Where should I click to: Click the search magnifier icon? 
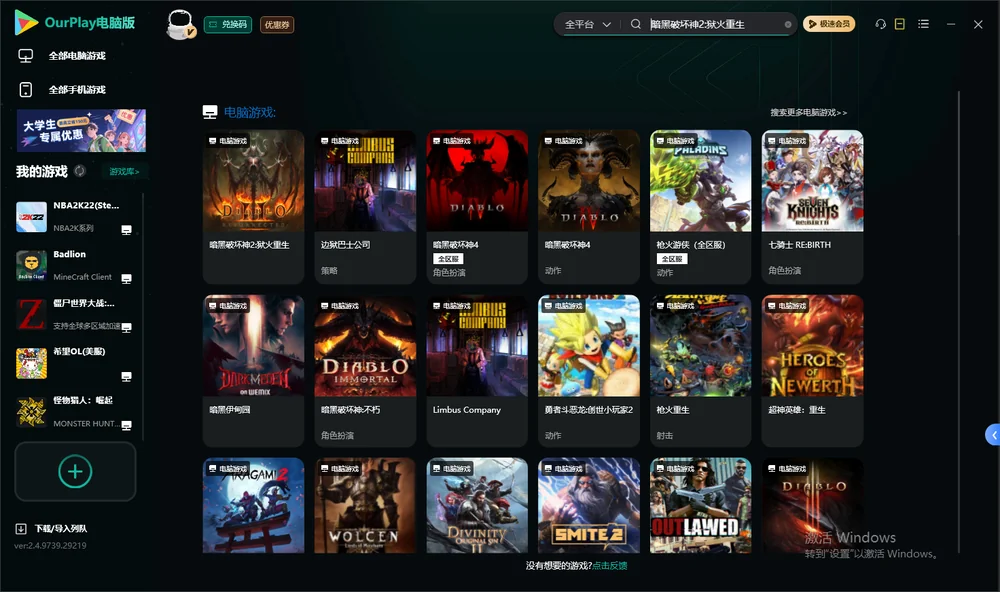click(x=636, y=24)
